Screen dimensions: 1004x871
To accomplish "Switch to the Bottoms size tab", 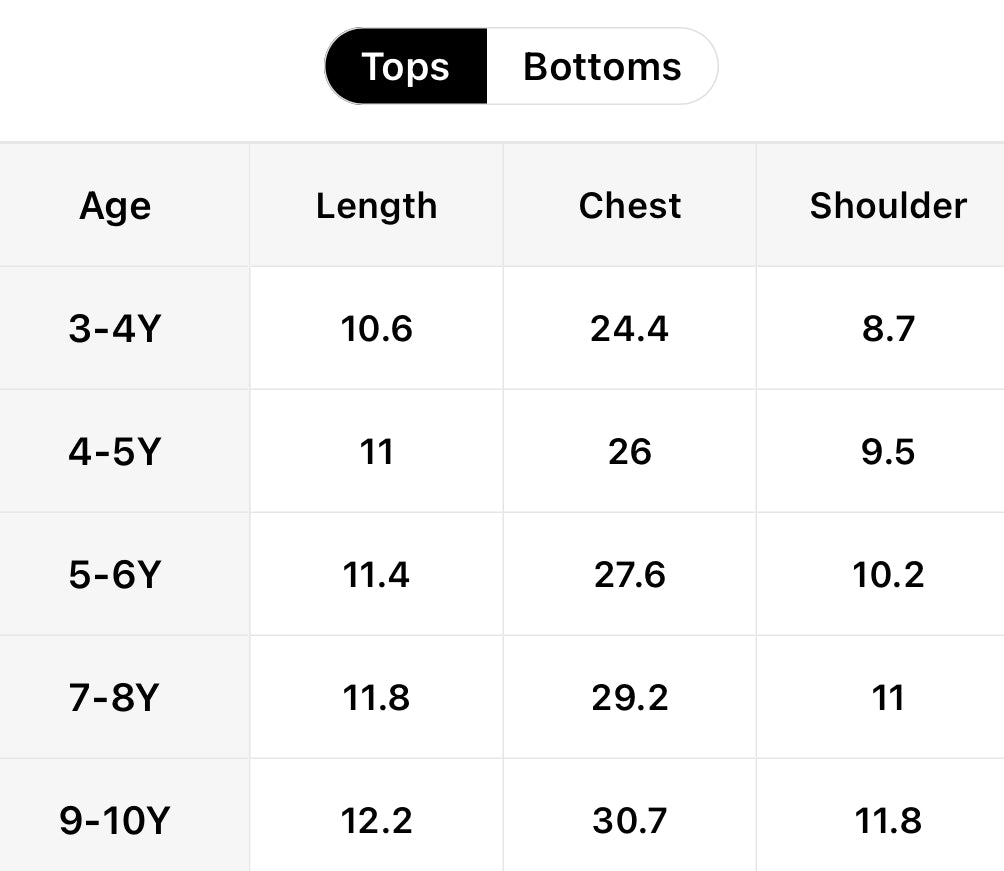I will 602,67.
